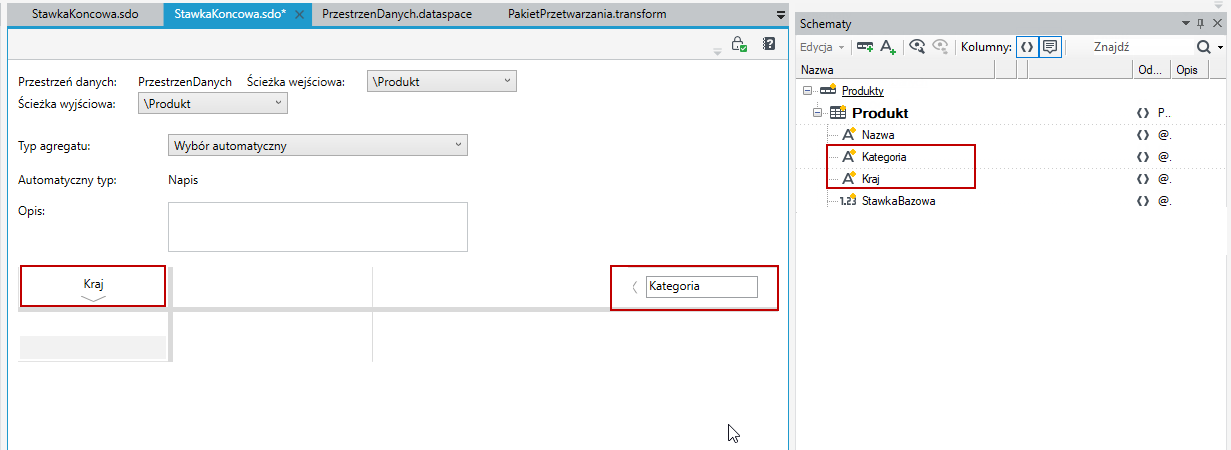The height and width of the screenshot is (450, 1231).
Task: Close the modified StawkaKoncowa.sdo* tab
Action: click(x=300, y=16)
